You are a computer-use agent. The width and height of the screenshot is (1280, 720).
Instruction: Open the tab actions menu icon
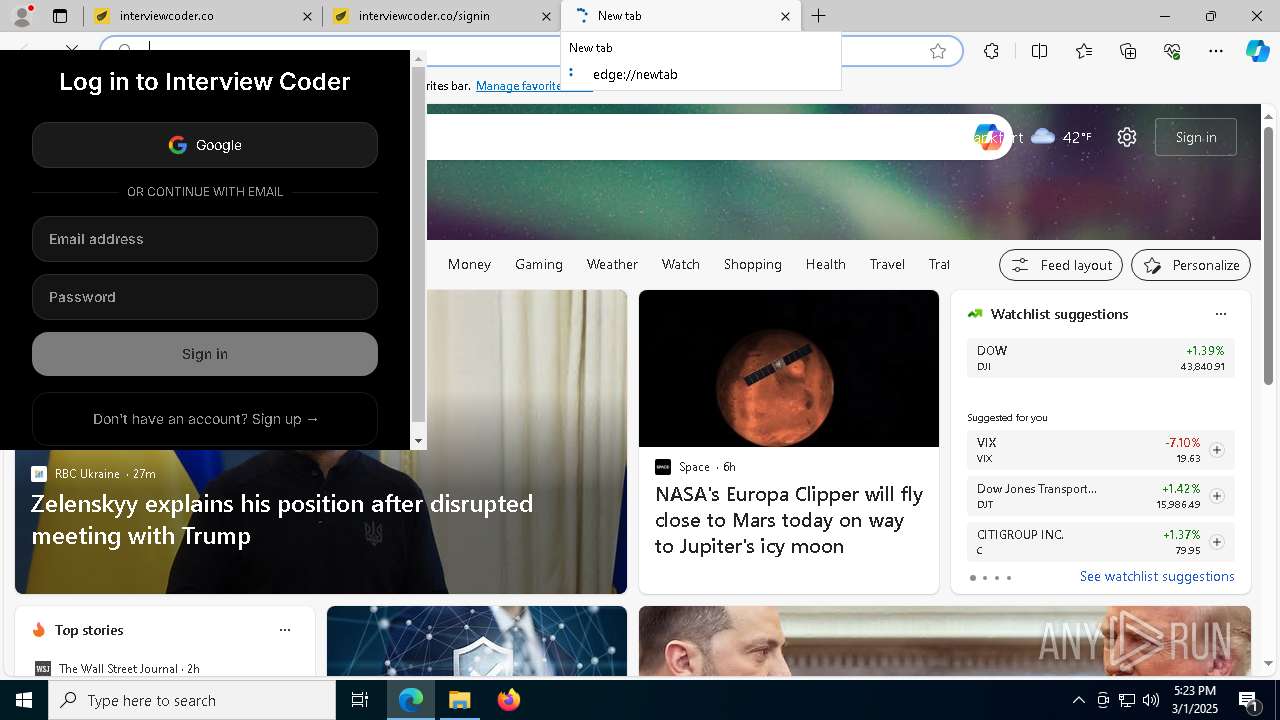[60, 16]
